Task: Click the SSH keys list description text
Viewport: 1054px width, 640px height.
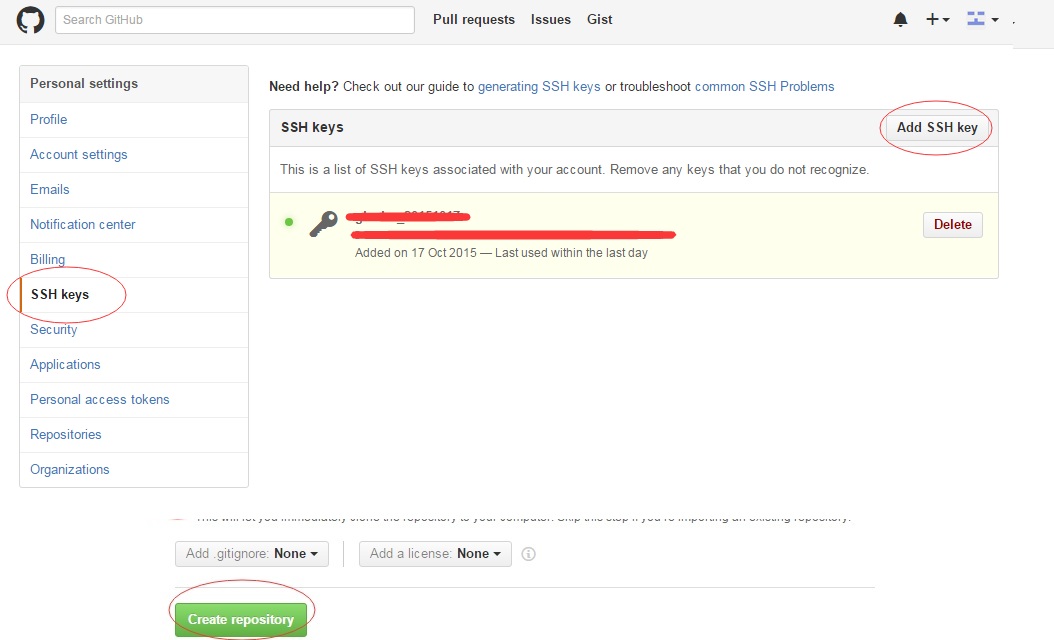Action: point(574,169)
